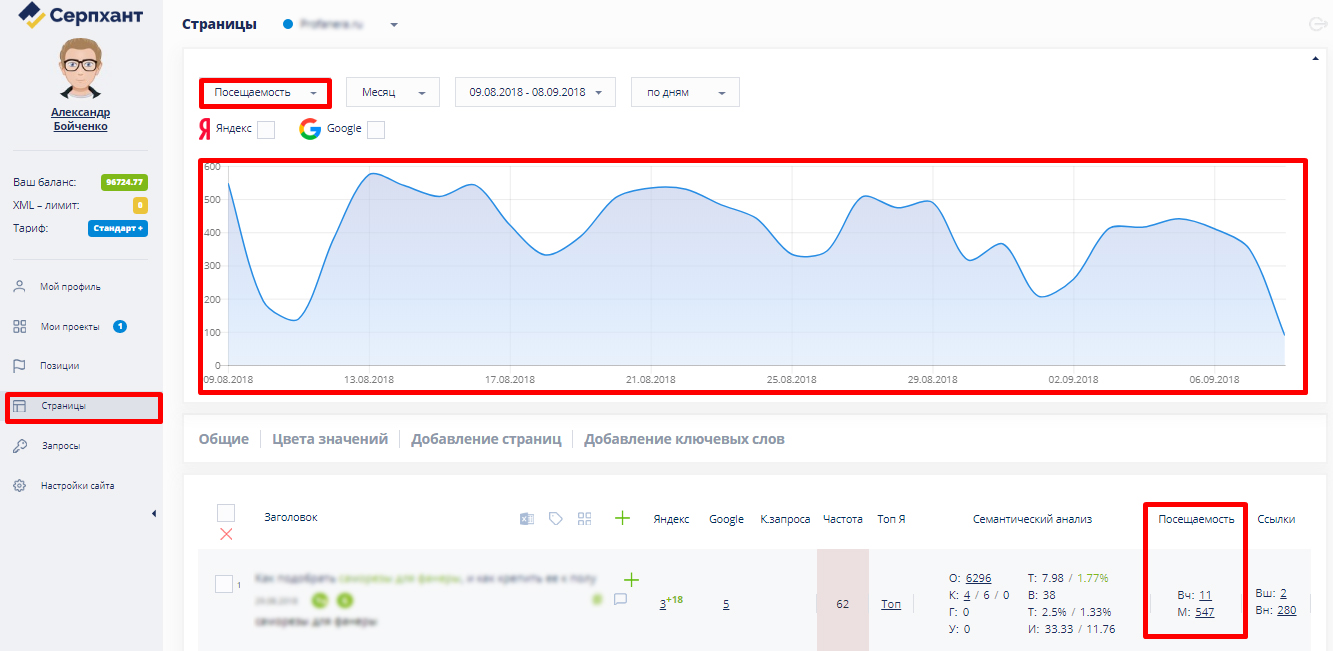Open the Месяц period dropdown
The image size is (1333, 651).
tap(392, 93)
